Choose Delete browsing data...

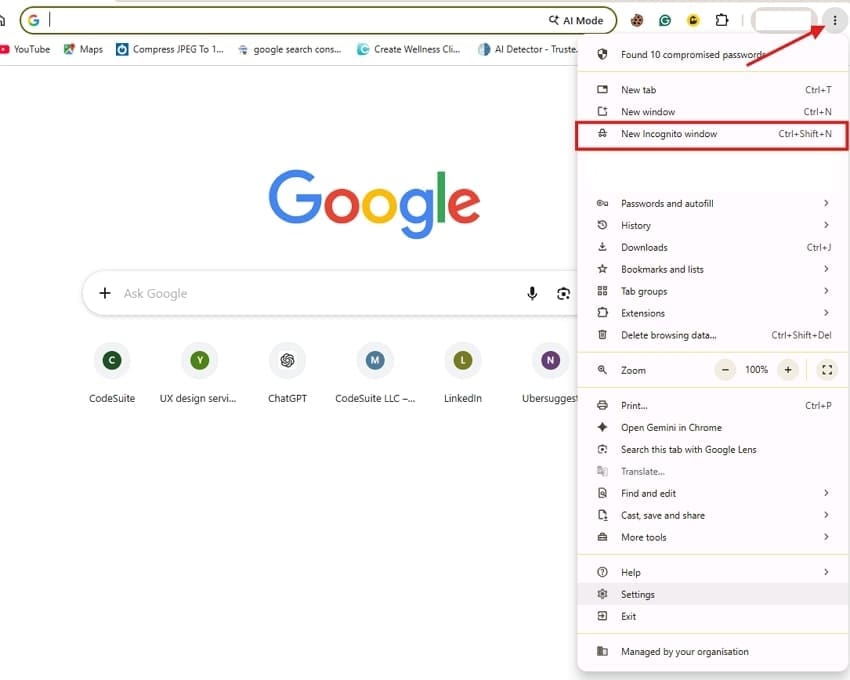click(x=712, y=335)
